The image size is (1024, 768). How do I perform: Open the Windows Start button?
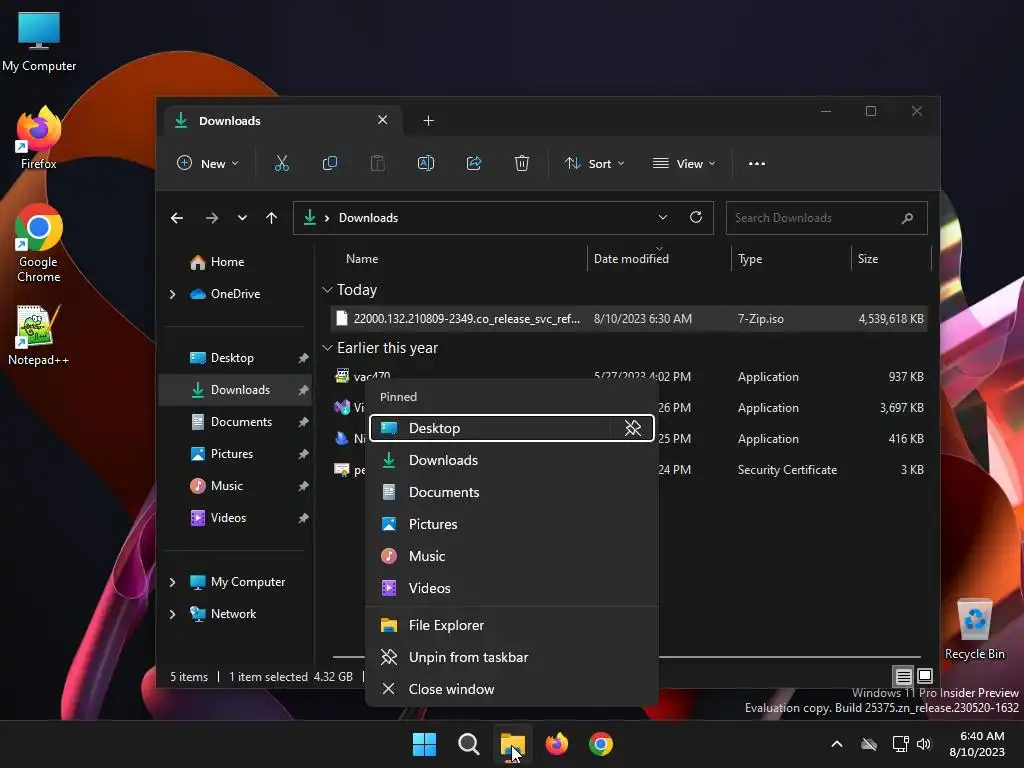pos(424,744)
